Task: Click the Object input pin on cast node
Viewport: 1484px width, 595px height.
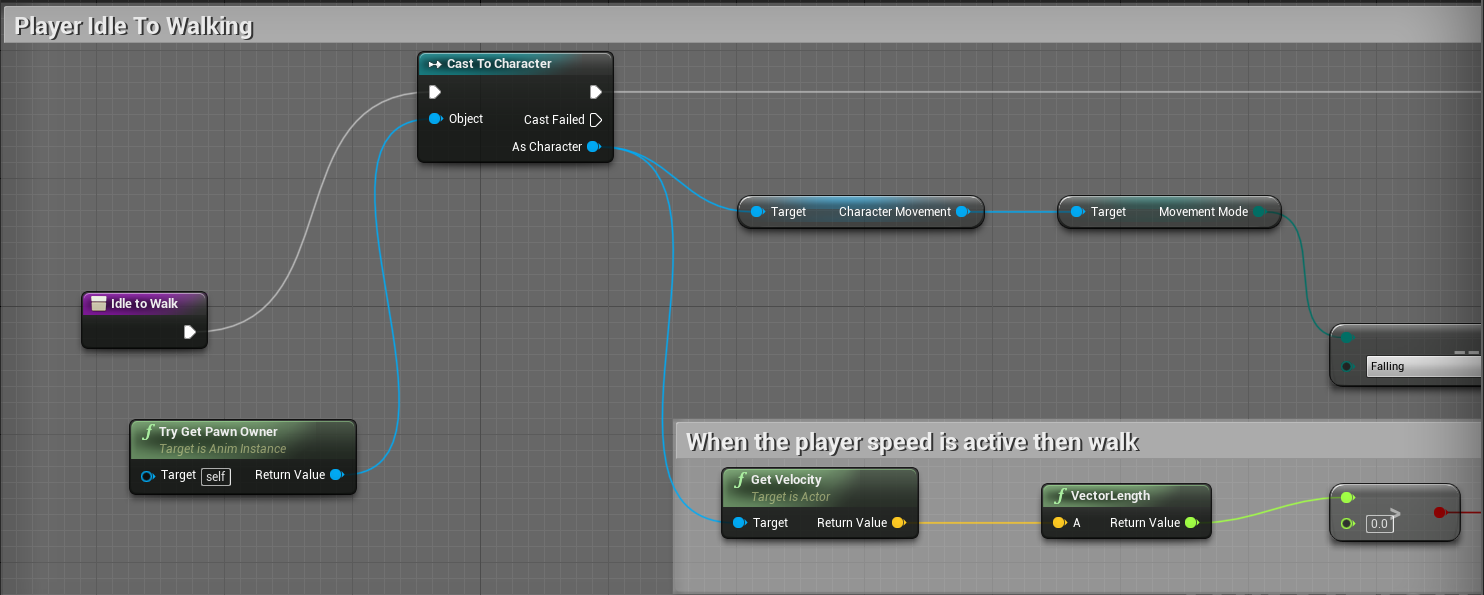Action: pos(435,119)
